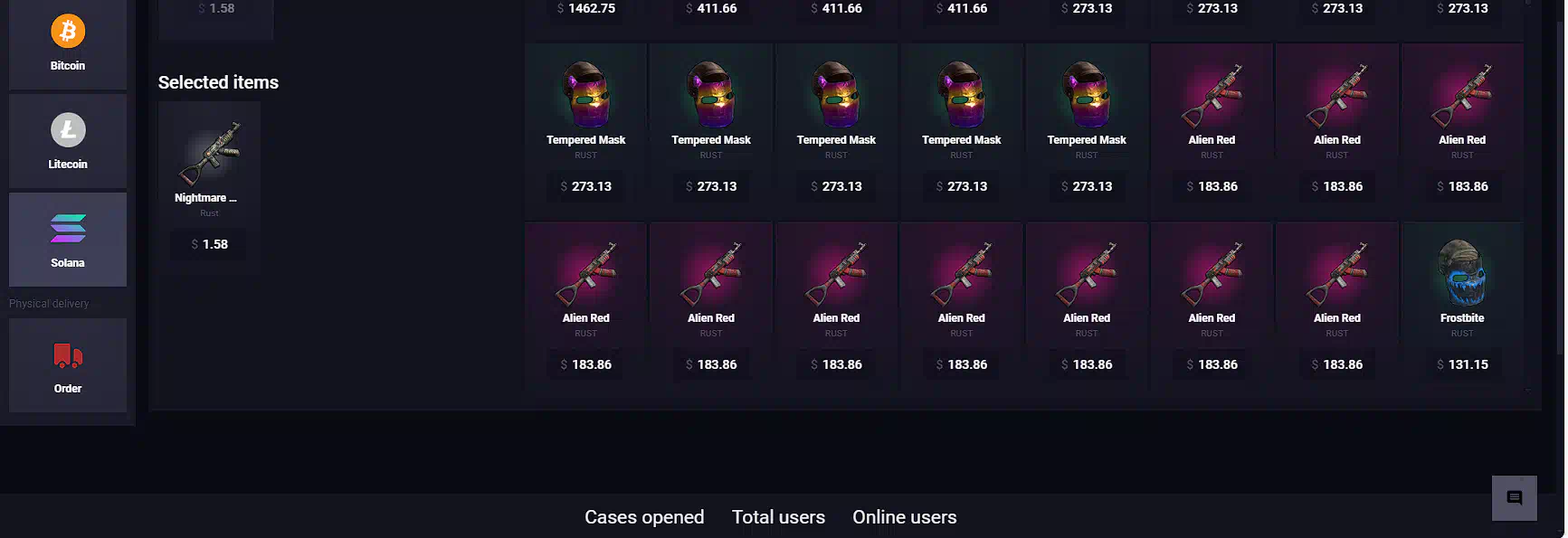
Task: Select the first Alien Red in the bottom row
Action: [585, 307]
